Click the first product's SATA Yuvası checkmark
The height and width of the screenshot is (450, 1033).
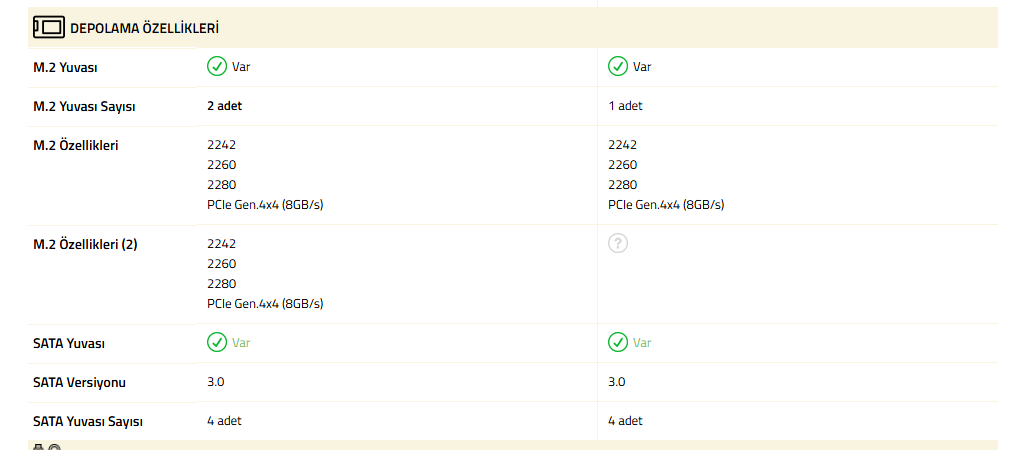coord(217,343)
